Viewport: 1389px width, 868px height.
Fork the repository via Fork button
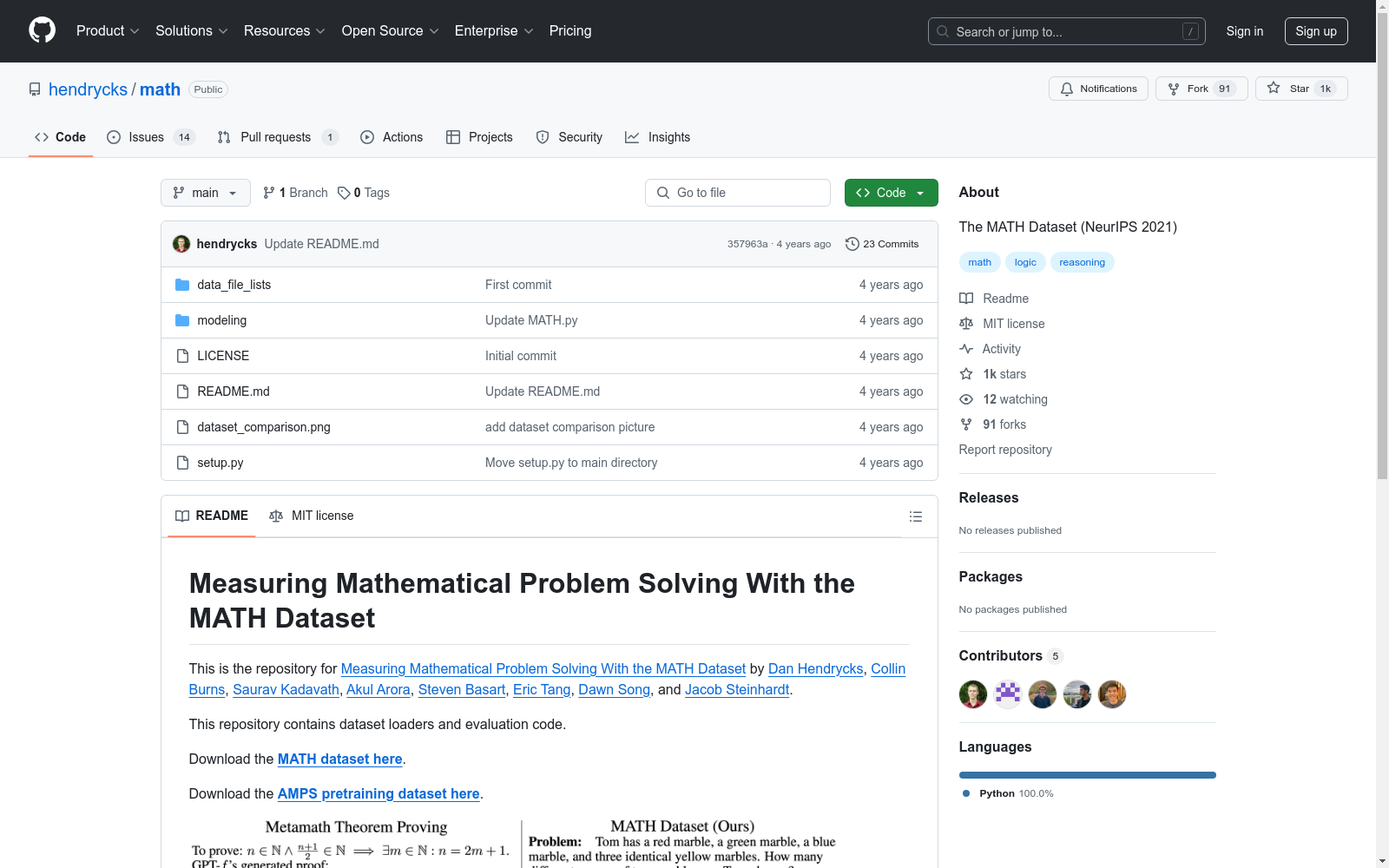[x=1201, y=89]
